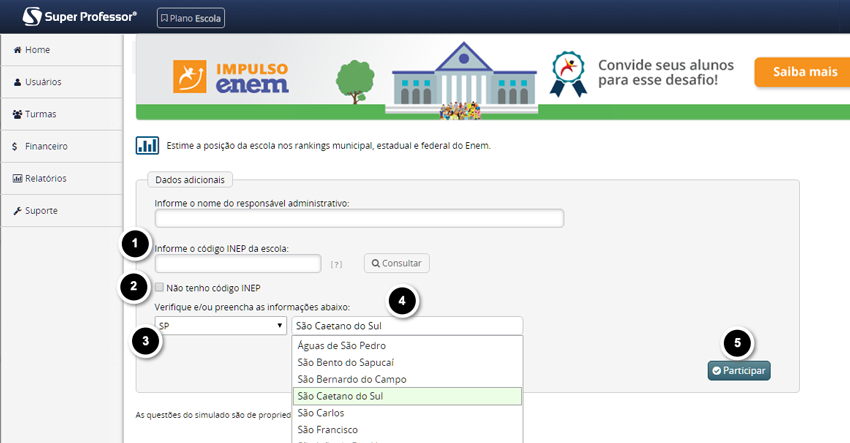
Task: Click the Home house icon
Action: point(17,50)
